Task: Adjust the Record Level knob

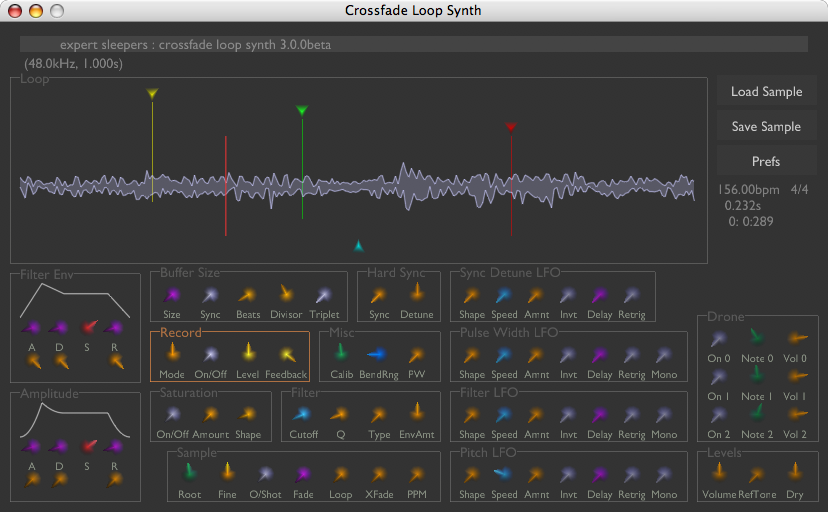Action: (248, 353)
